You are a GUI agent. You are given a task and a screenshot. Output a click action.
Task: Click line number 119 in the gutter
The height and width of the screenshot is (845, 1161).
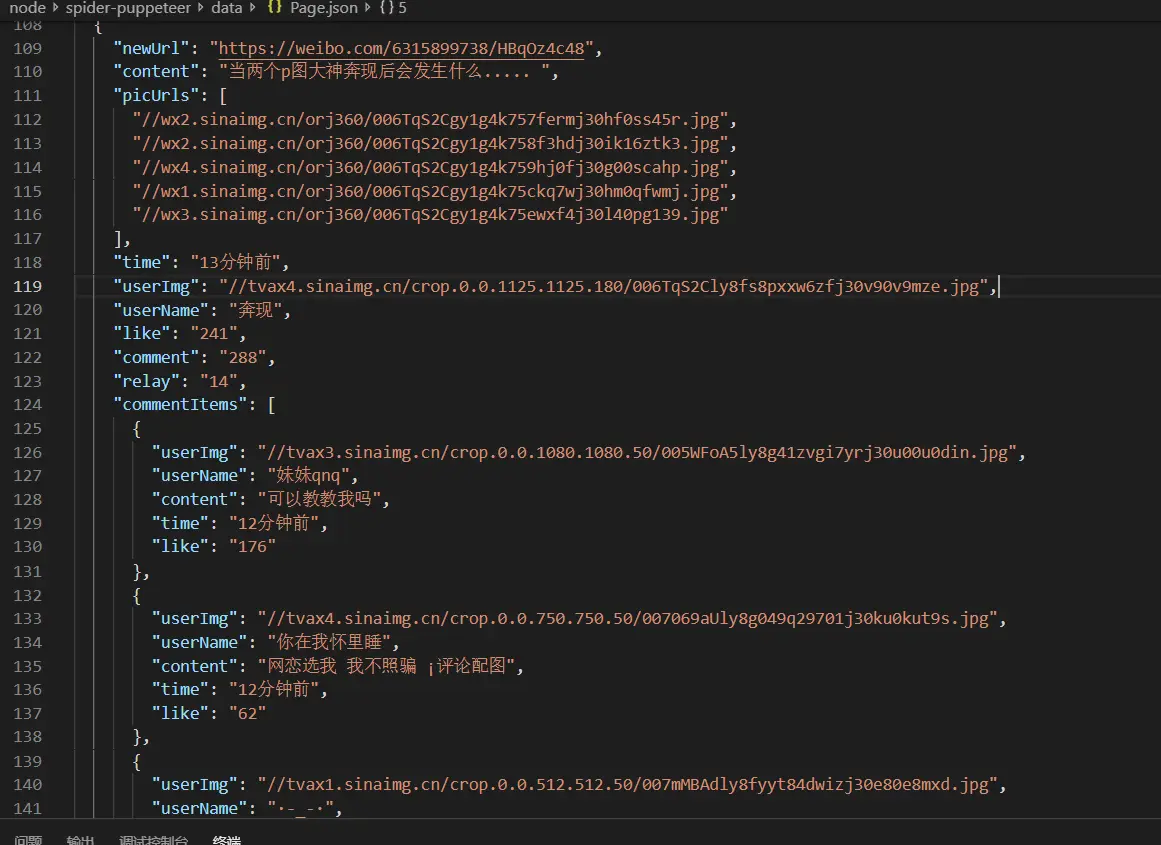coord(27,287)
